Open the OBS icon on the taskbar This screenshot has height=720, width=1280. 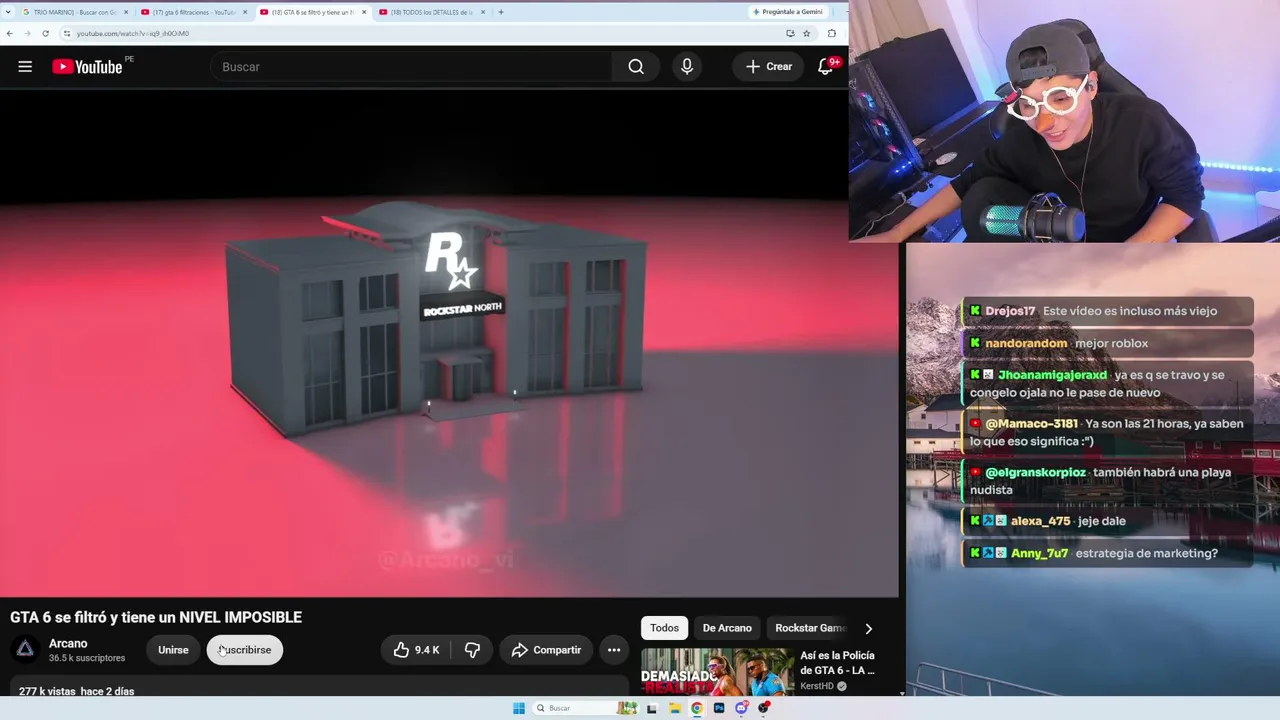[764, 708]
